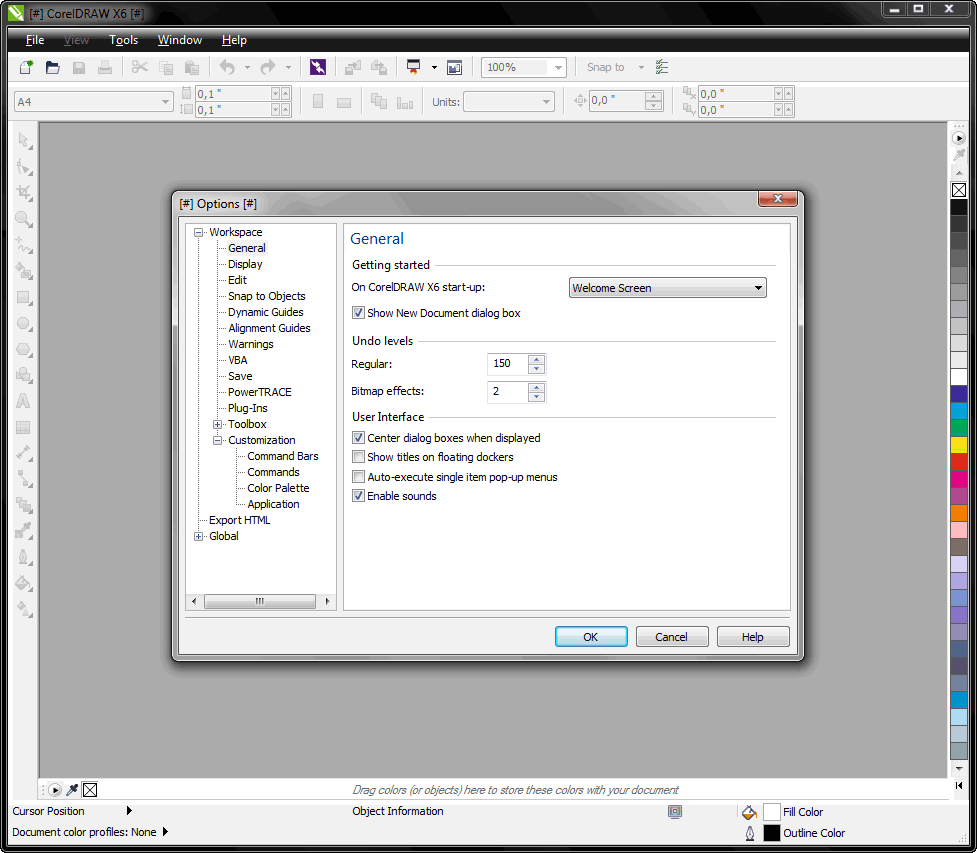Click the Open folder icon in toolbar

53,67
